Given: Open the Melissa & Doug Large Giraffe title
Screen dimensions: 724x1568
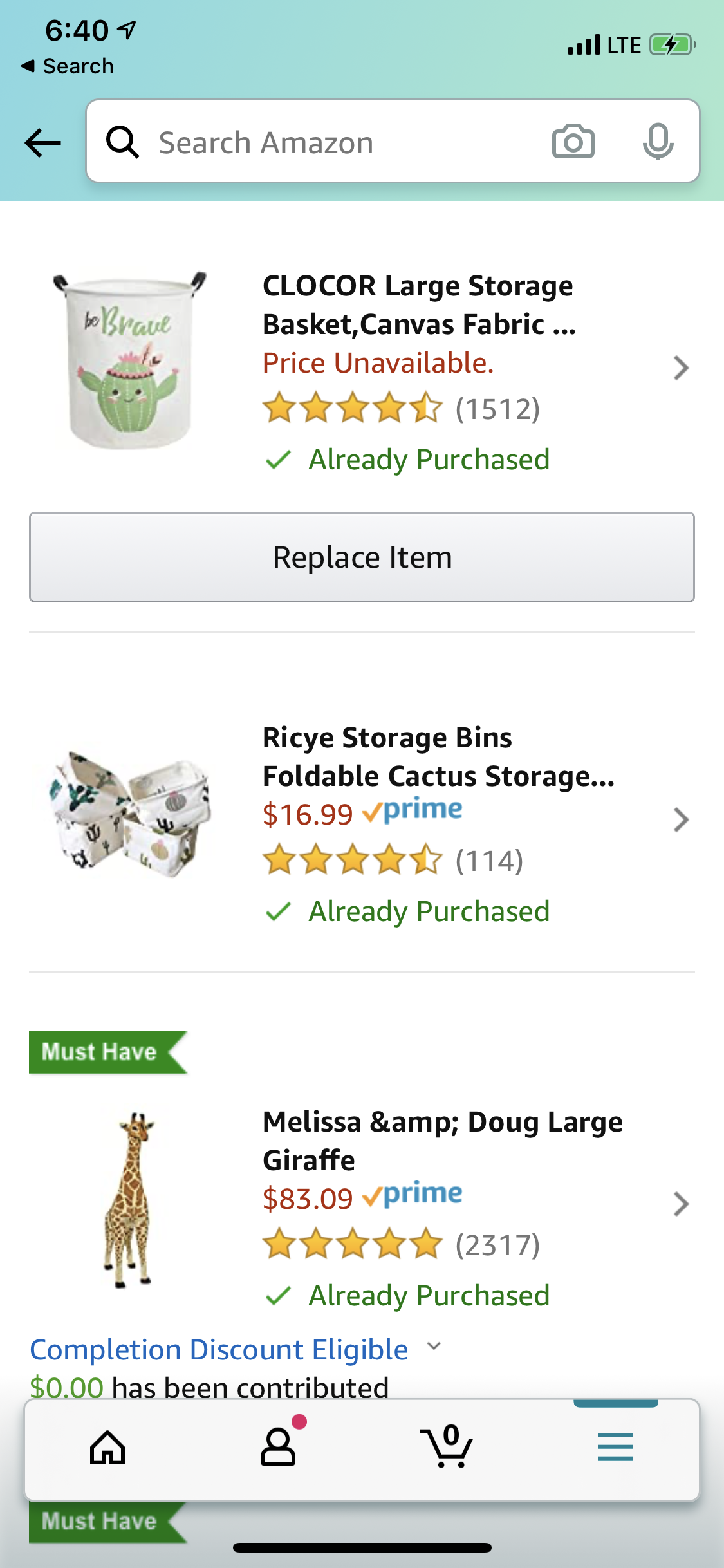Looking at the screenshot, I should (442, 1141).
